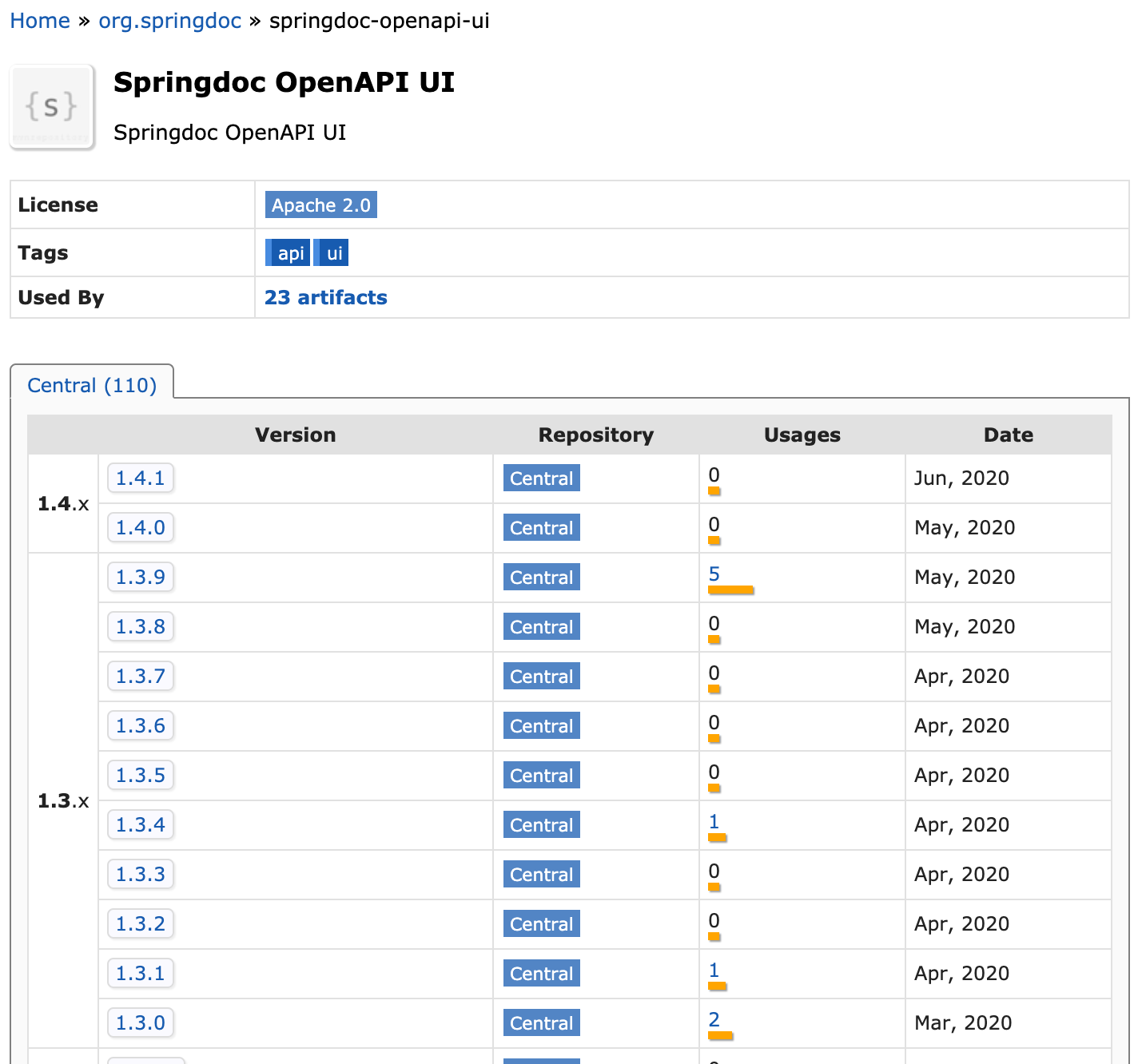Open the 23 artifacts link
Viewport: 1138px width, 1064px height.
pyautogui.click(x=325, y=297)
